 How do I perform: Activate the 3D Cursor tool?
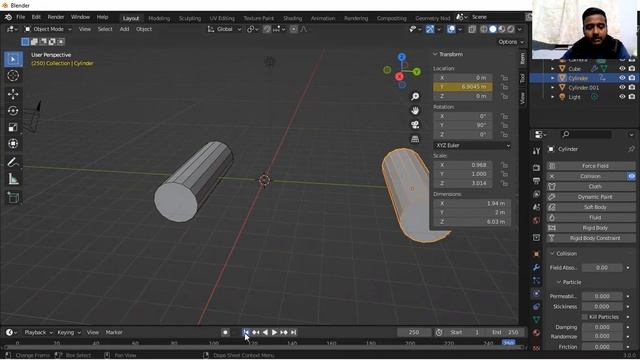pos(13,76)
